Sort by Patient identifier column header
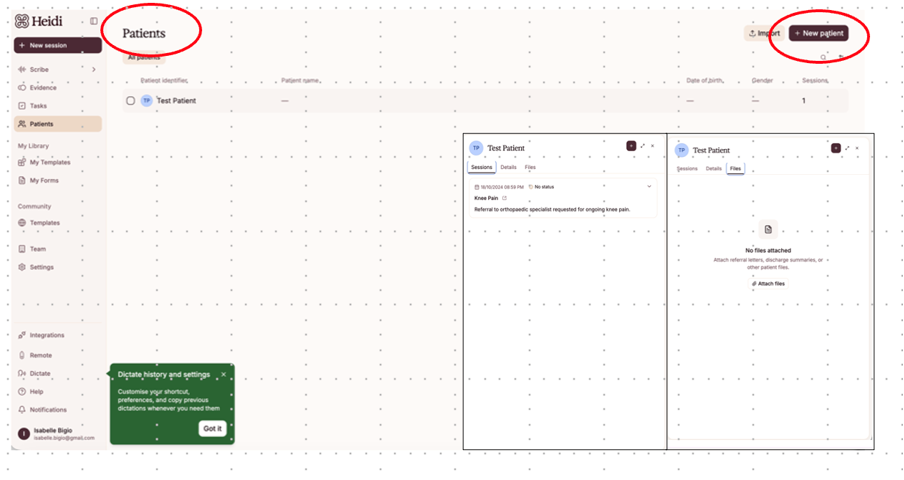This screenshot has height=480, width=904. pos(164,81)
